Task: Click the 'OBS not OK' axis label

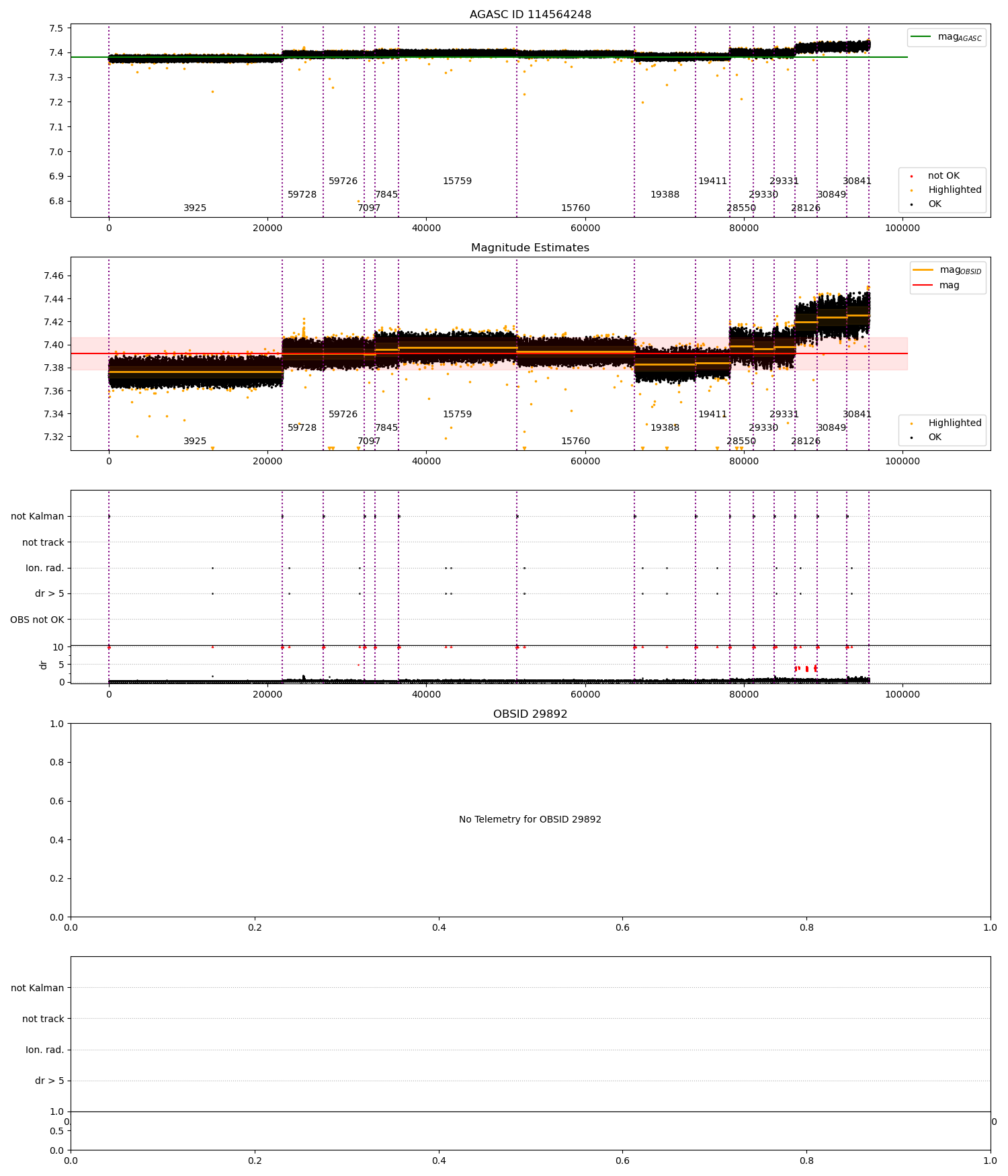Action: click(37, 620)
